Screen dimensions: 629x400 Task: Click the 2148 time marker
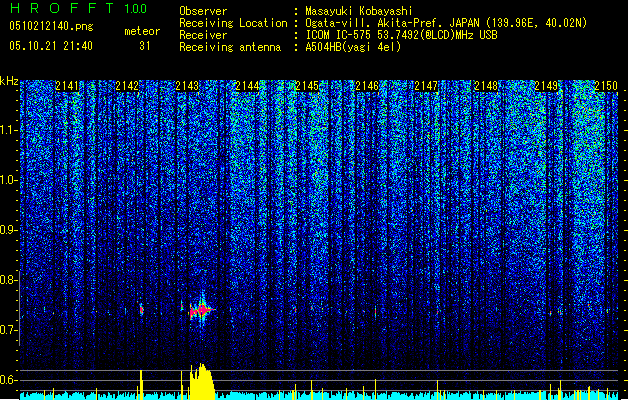pos(486,86)
